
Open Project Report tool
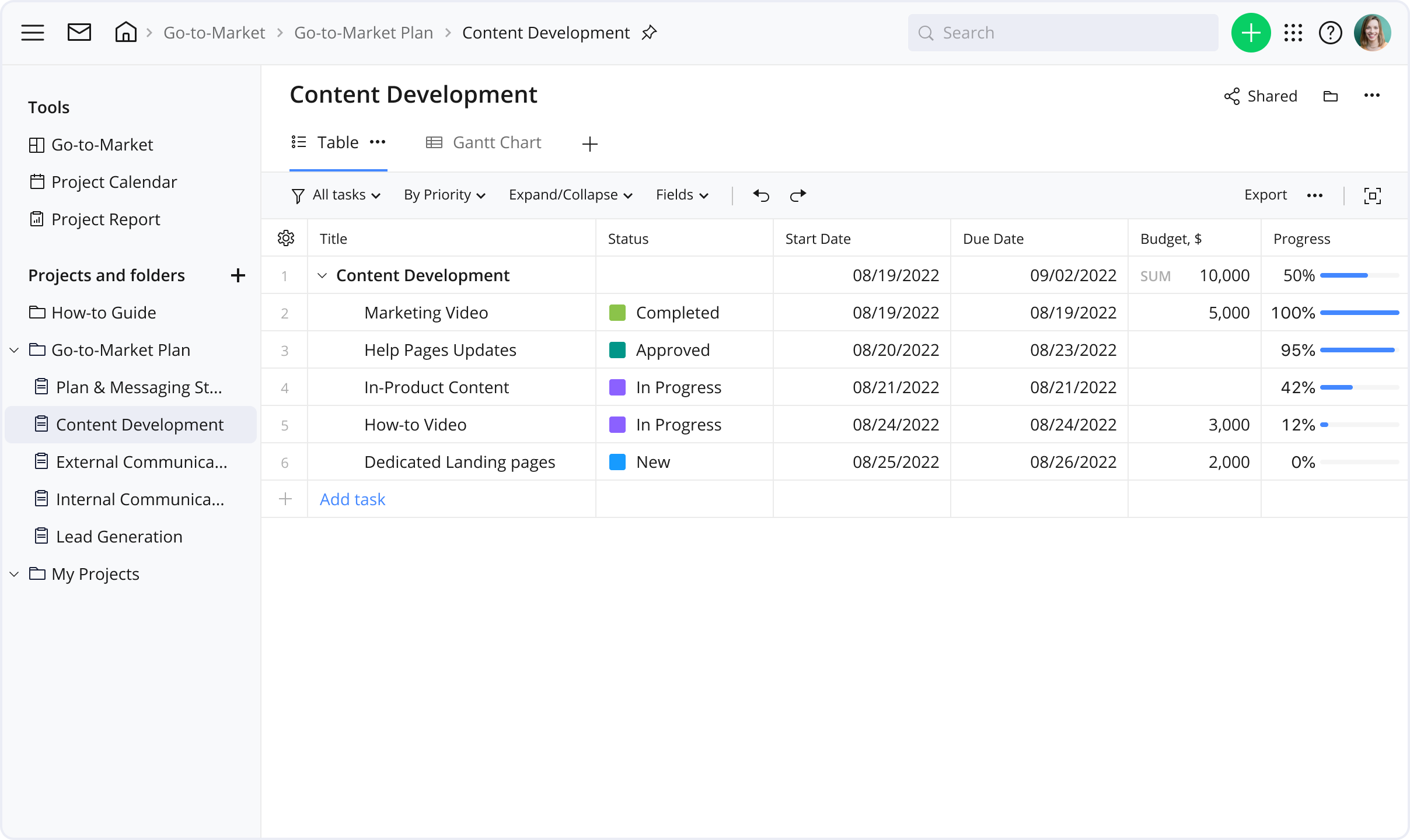94,219
